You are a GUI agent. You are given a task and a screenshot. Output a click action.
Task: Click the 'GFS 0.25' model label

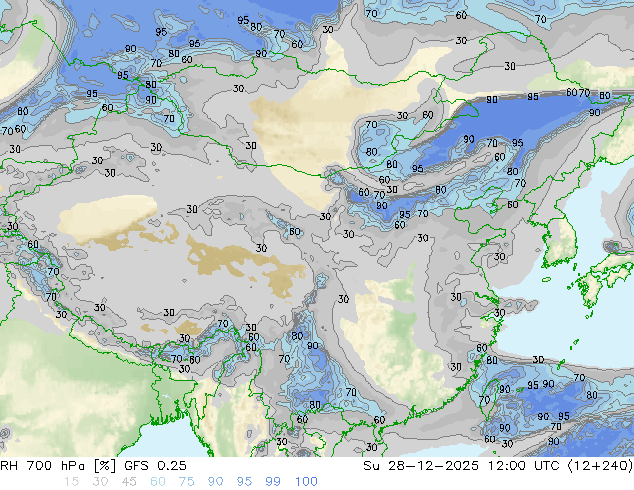pyautogui.click(x=155, y=466)
